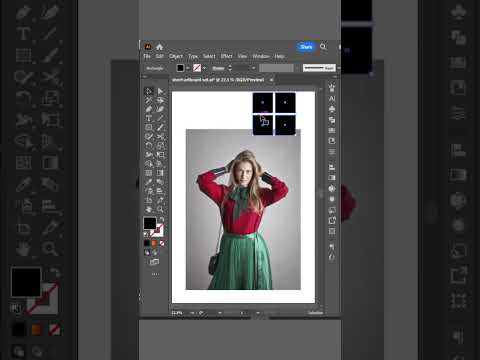
Task: Select the Direct Selection tool
Action: click(160, 91)
